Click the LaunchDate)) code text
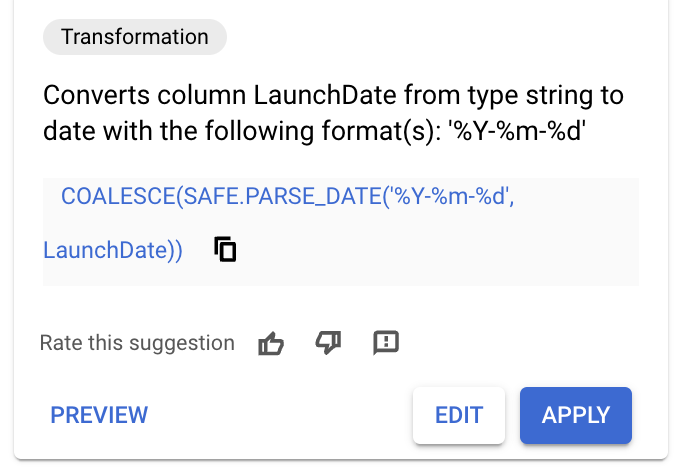686x472 pixels. tap(113, 250)
